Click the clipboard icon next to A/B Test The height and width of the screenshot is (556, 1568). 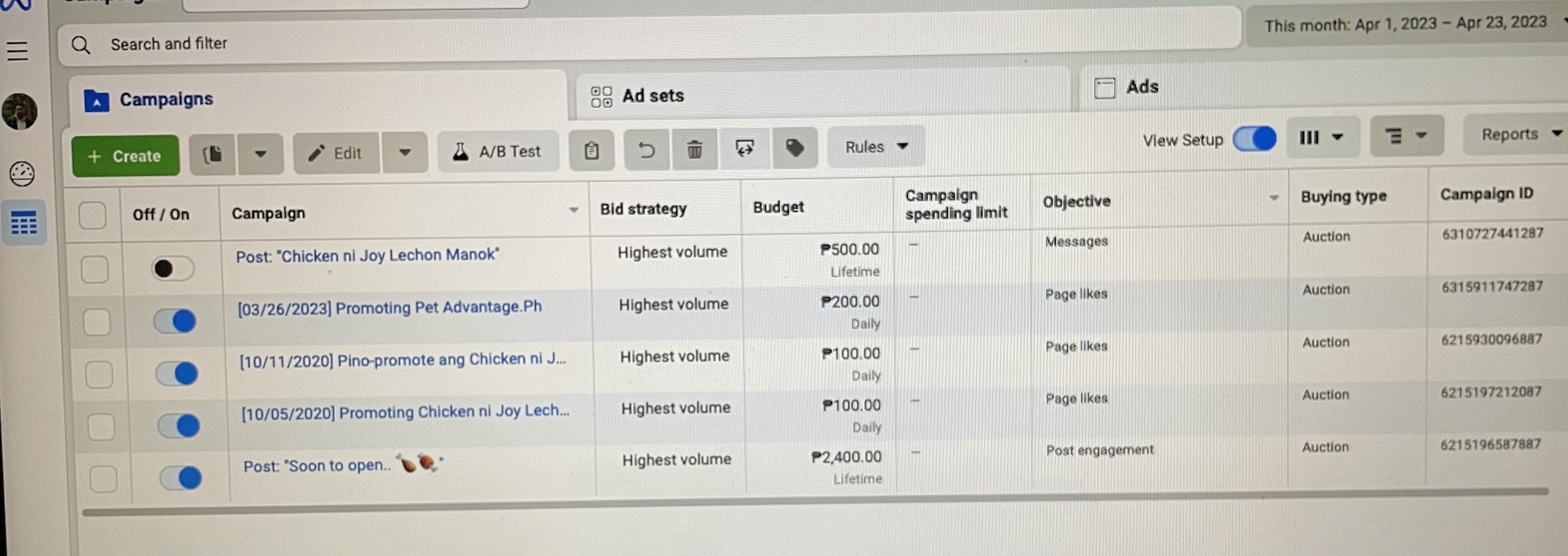591,150
